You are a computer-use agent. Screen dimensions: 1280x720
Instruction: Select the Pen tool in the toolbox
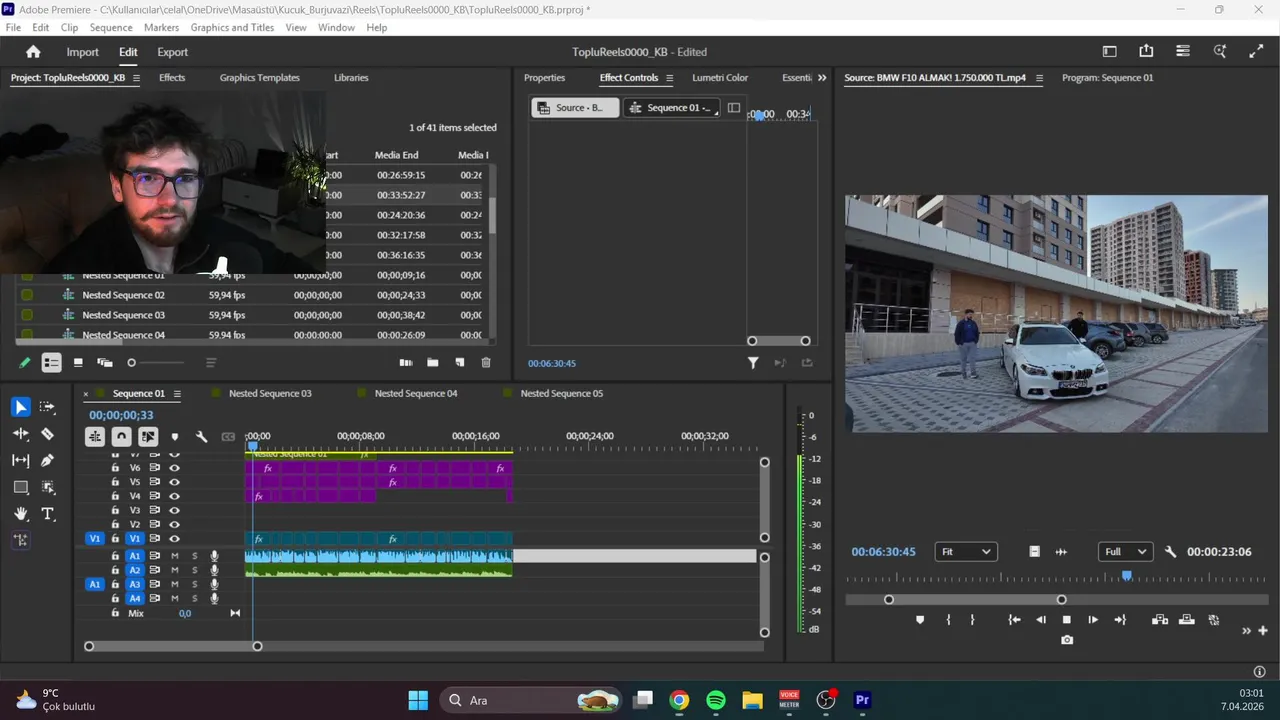pyautogui.click(x=47, y=460)
